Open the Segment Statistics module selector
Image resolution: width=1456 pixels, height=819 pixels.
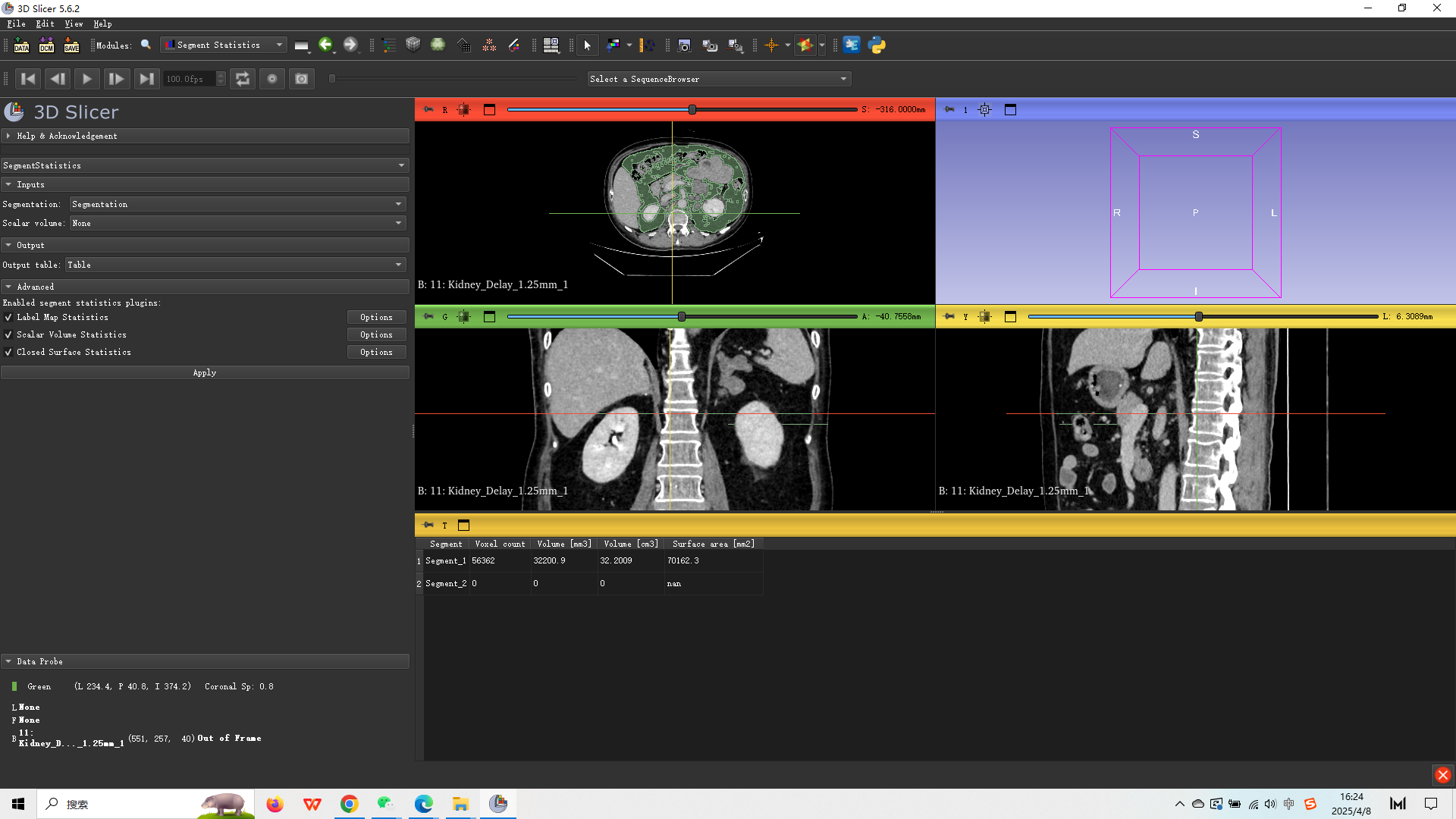[224, 45]
